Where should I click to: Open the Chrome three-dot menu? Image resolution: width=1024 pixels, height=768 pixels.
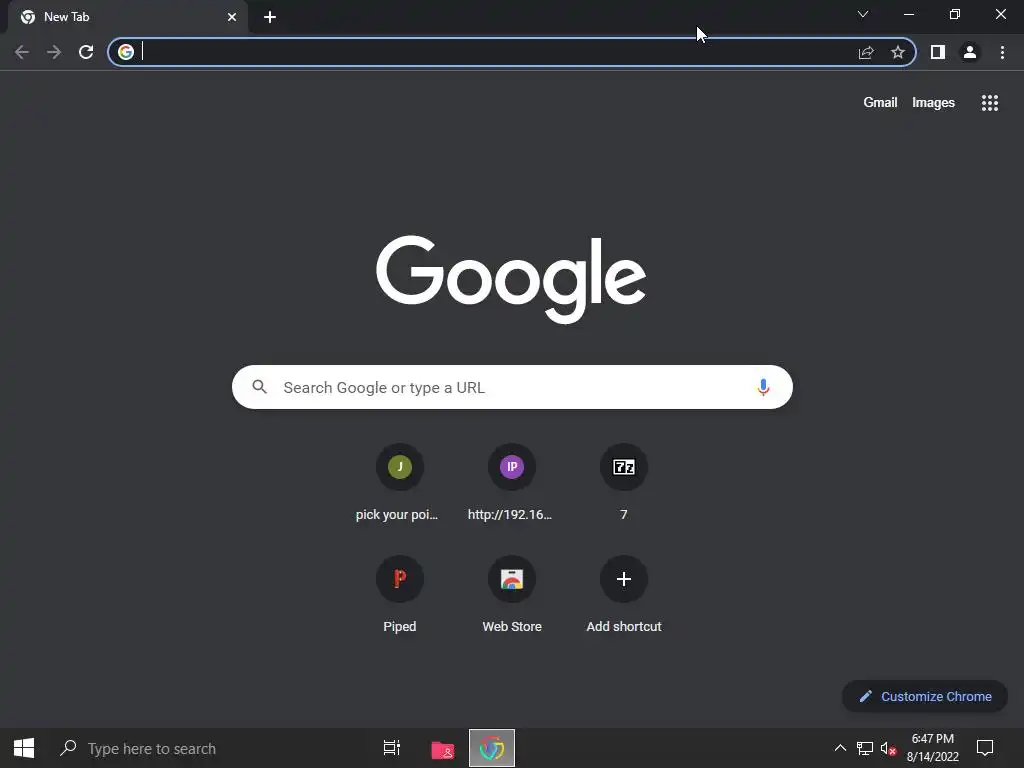(x=1002, y=52)
